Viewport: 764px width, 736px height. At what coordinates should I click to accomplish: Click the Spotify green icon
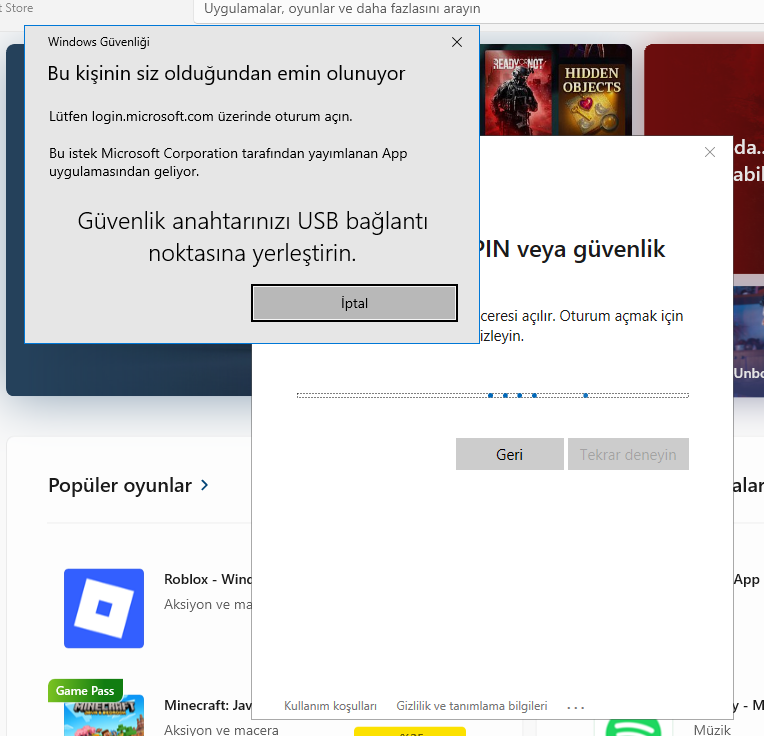633,728
